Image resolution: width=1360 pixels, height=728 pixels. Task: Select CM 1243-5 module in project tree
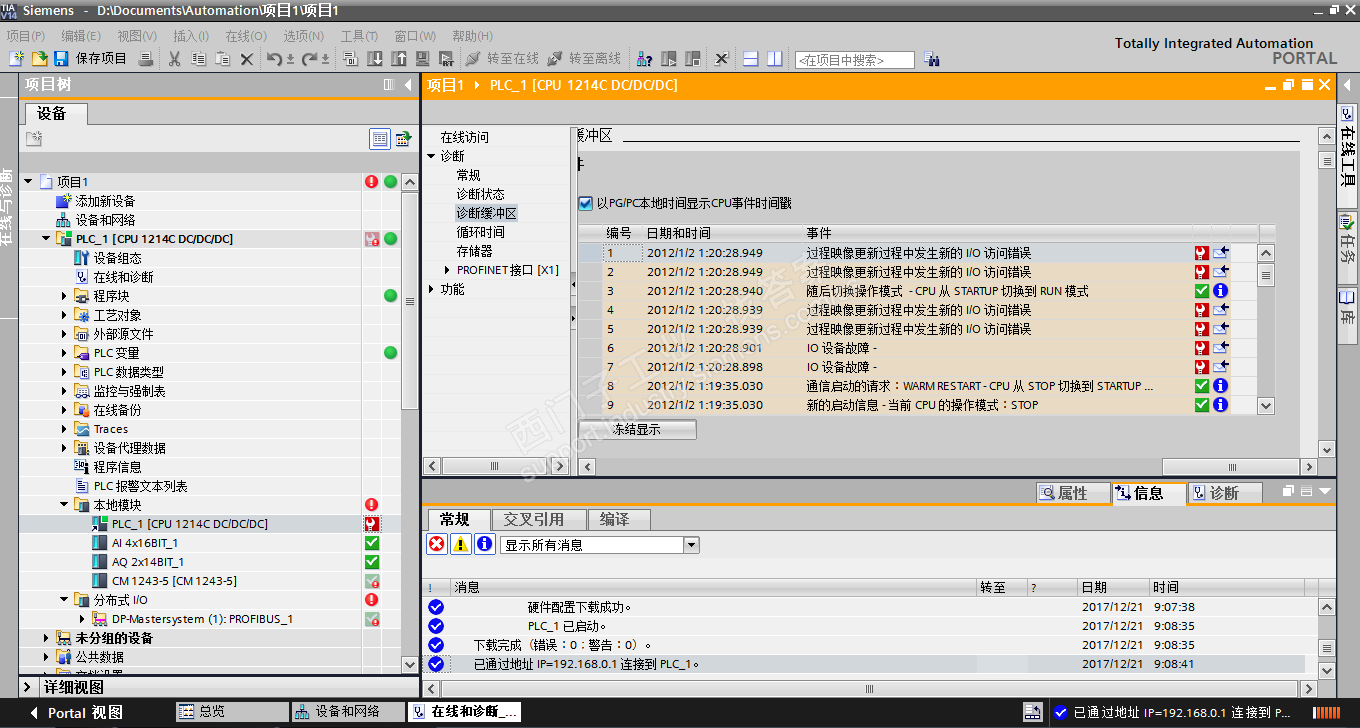pos(174,581)
